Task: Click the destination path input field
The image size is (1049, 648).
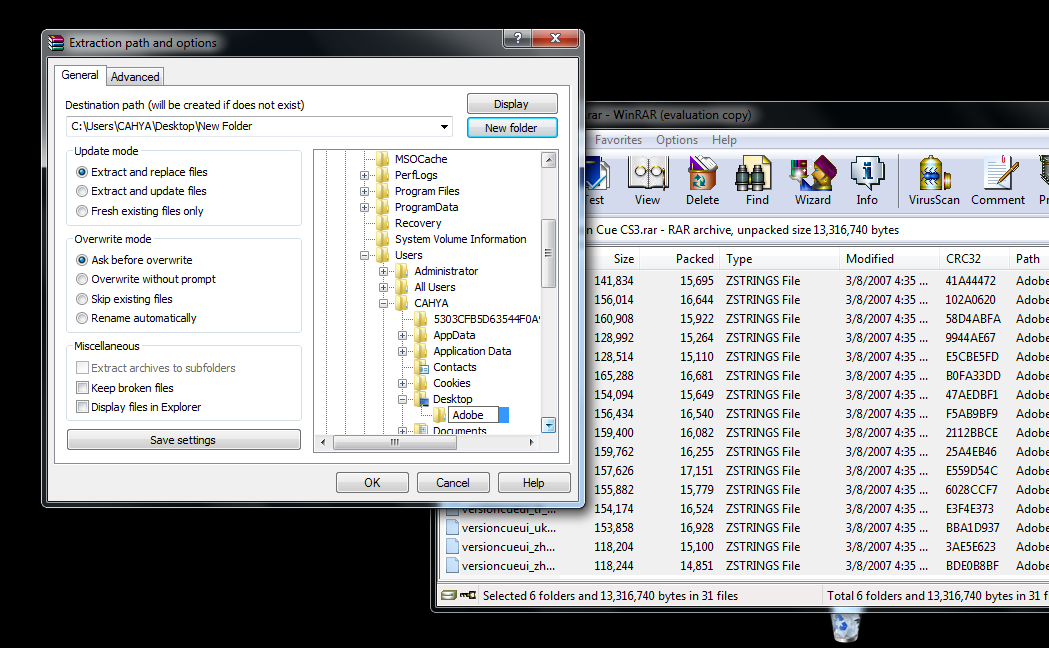Action: (259, 126)
